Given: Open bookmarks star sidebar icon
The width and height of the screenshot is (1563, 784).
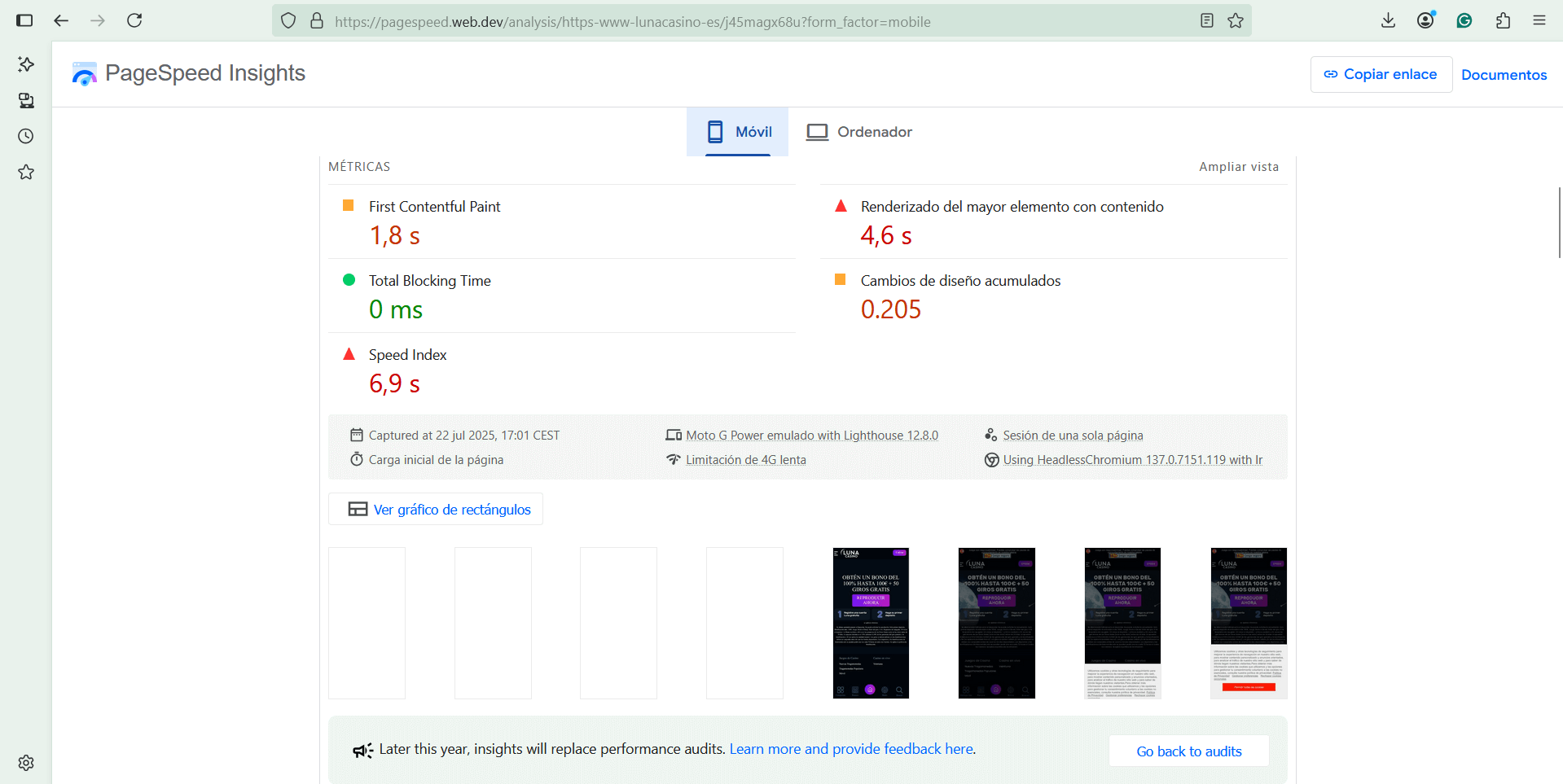Looking at the screenshot, I should click(x=26, y=172).
